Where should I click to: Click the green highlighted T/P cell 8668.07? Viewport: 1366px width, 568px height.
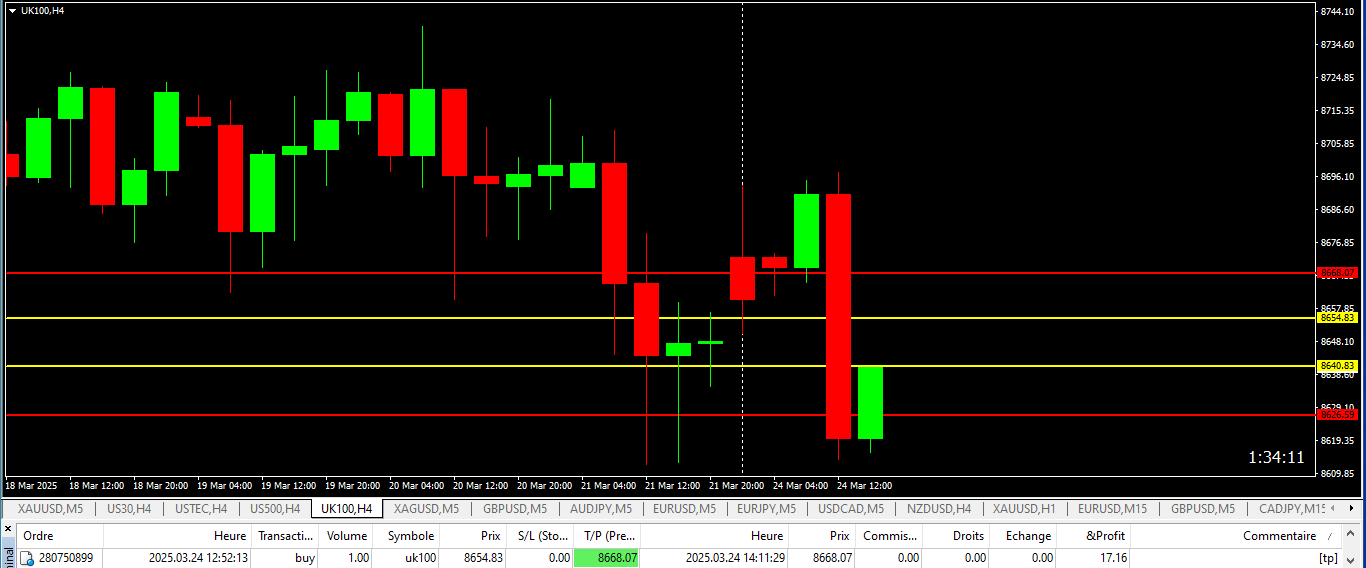coord(606,558)
